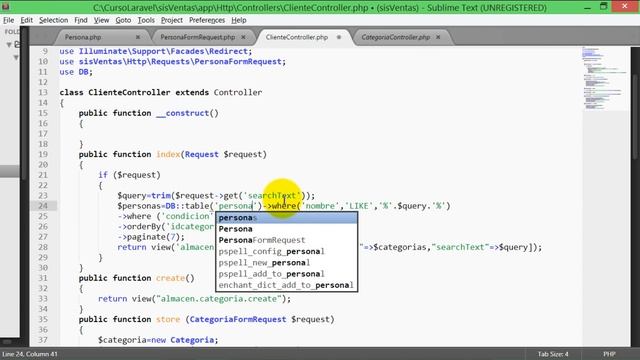
Task: Click line number 35 in gutter
Action: pos(43,319)
